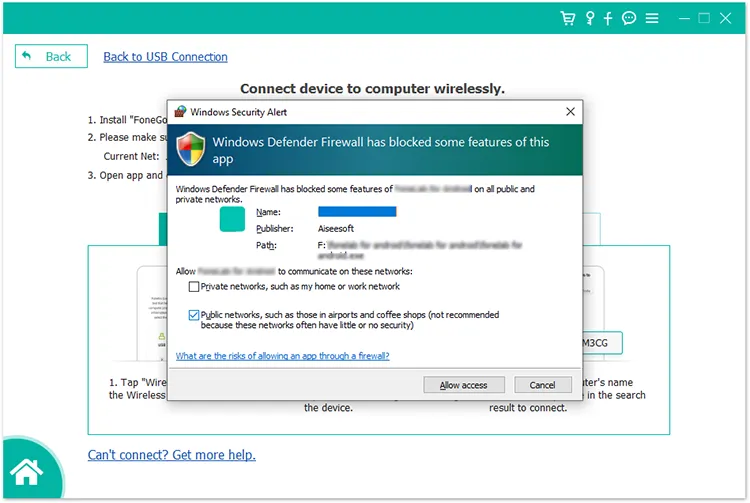Maximize the application window

(704, 18)
